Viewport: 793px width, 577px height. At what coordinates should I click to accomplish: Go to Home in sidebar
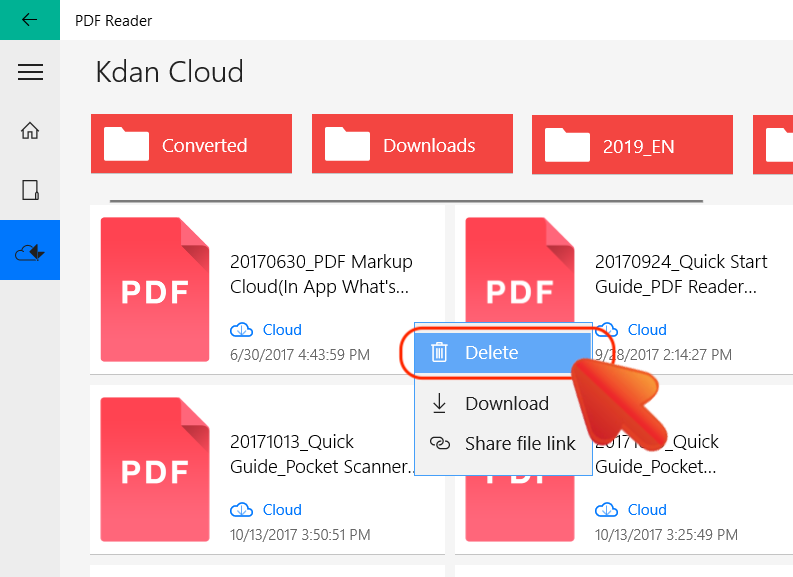[30, 130]
